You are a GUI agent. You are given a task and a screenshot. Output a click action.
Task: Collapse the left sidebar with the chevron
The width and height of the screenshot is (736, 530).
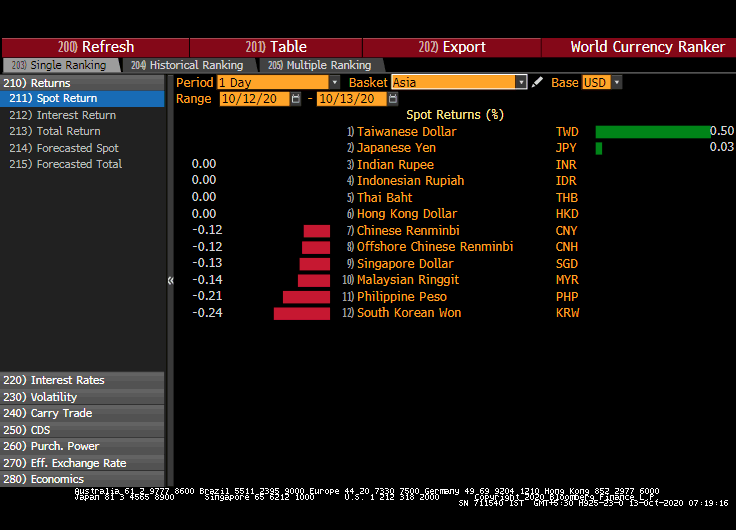170,281
